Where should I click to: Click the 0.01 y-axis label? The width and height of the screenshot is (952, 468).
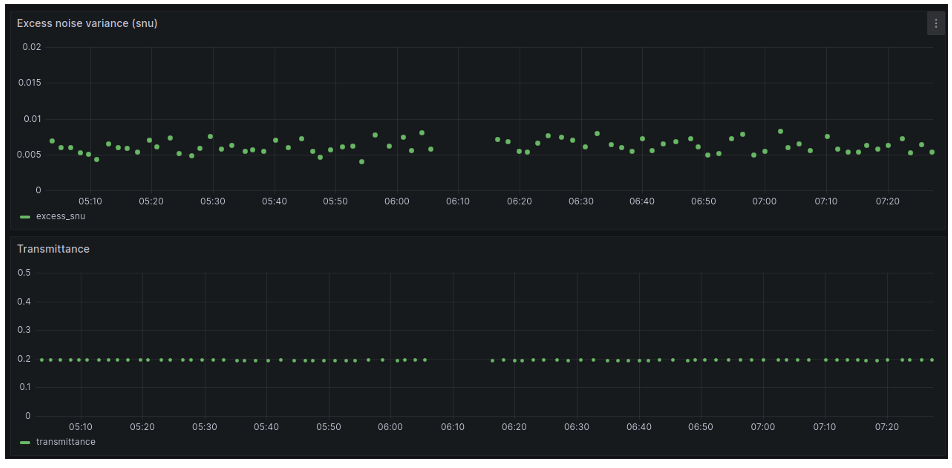[x=32, y=119]
